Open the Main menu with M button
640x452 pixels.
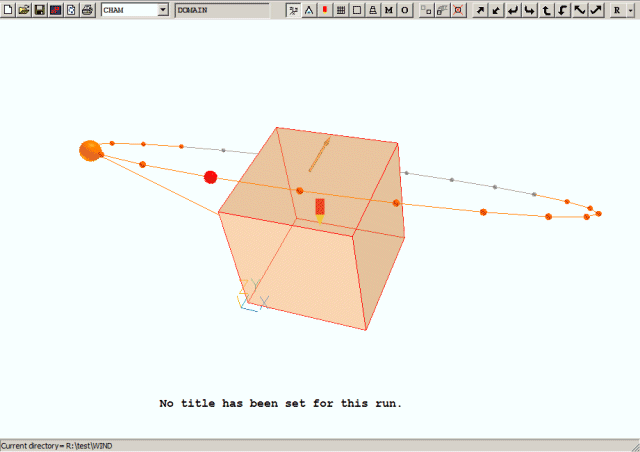pyautogui.click(x=389, y=10)
